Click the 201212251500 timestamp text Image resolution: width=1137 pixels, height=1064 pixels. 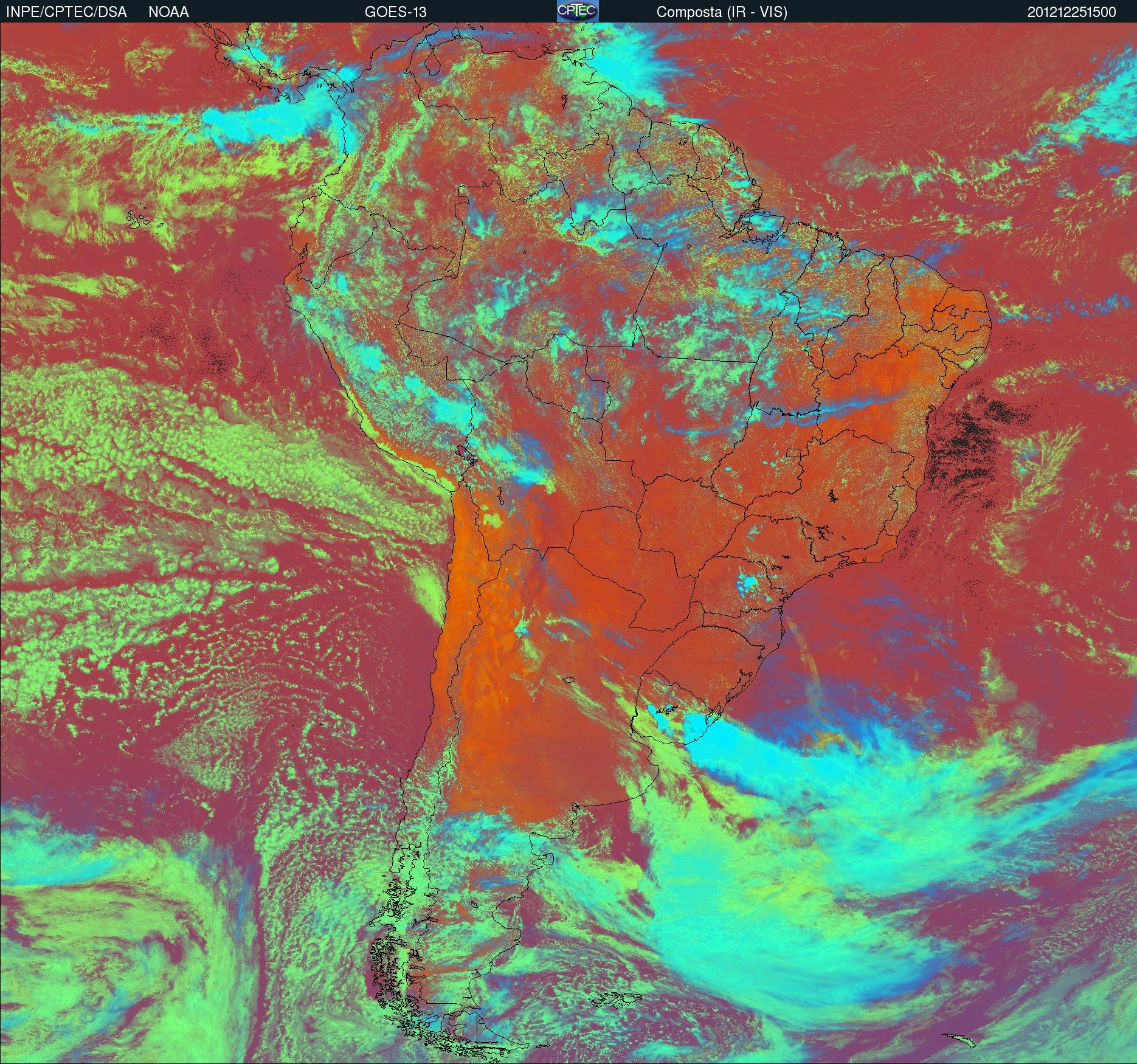point(1072,12)
